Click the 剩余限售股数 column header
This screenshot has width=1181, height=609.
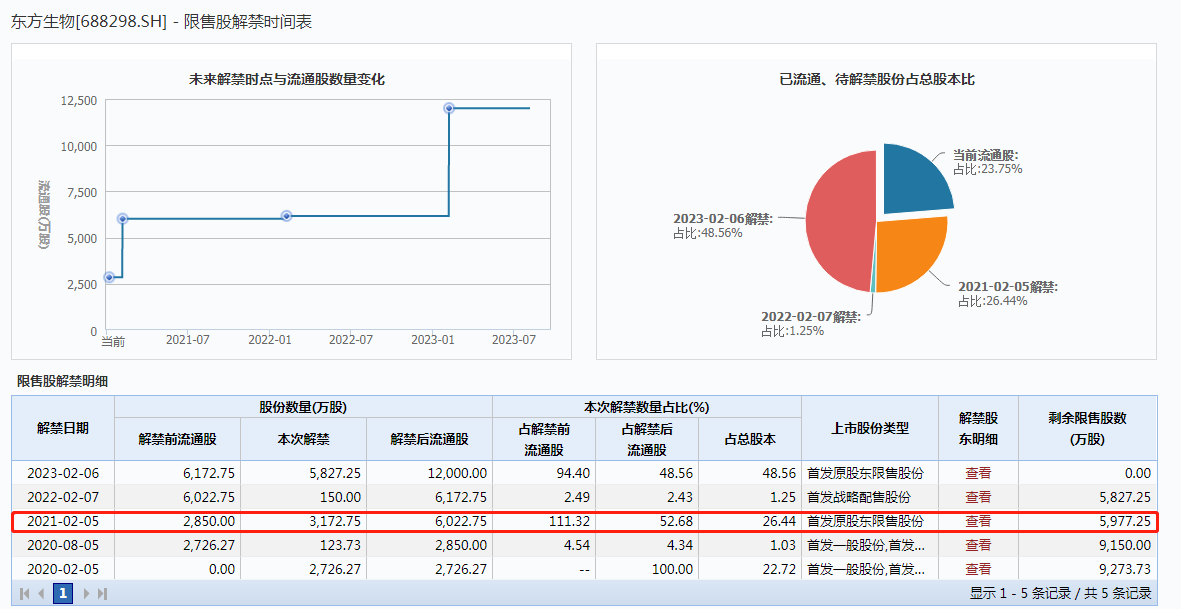click(x=1087, y=428)
